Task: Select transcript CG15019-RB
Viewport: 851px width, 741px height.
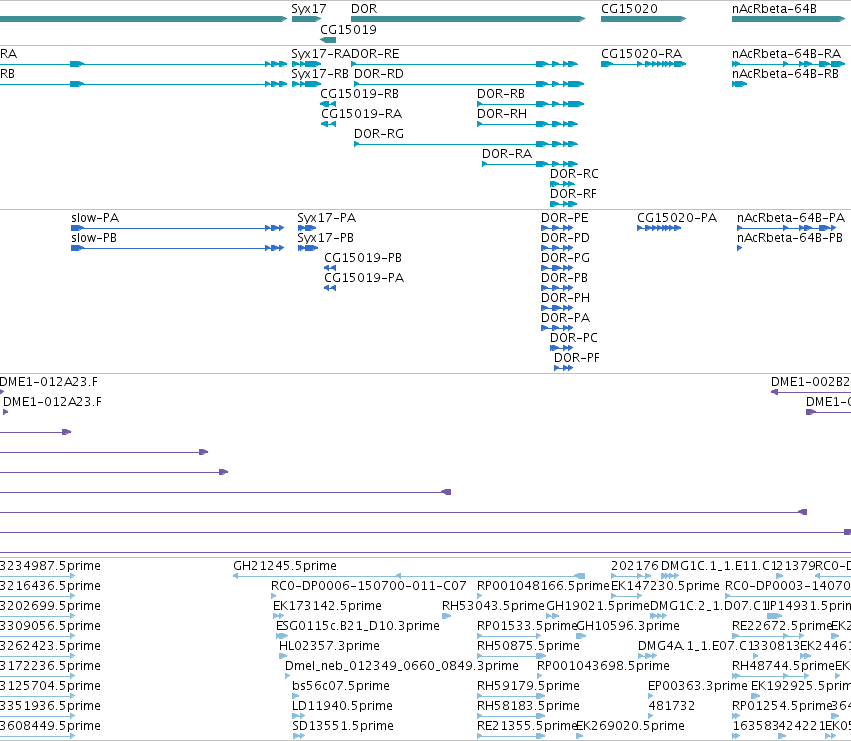Action: coord(359,94)
